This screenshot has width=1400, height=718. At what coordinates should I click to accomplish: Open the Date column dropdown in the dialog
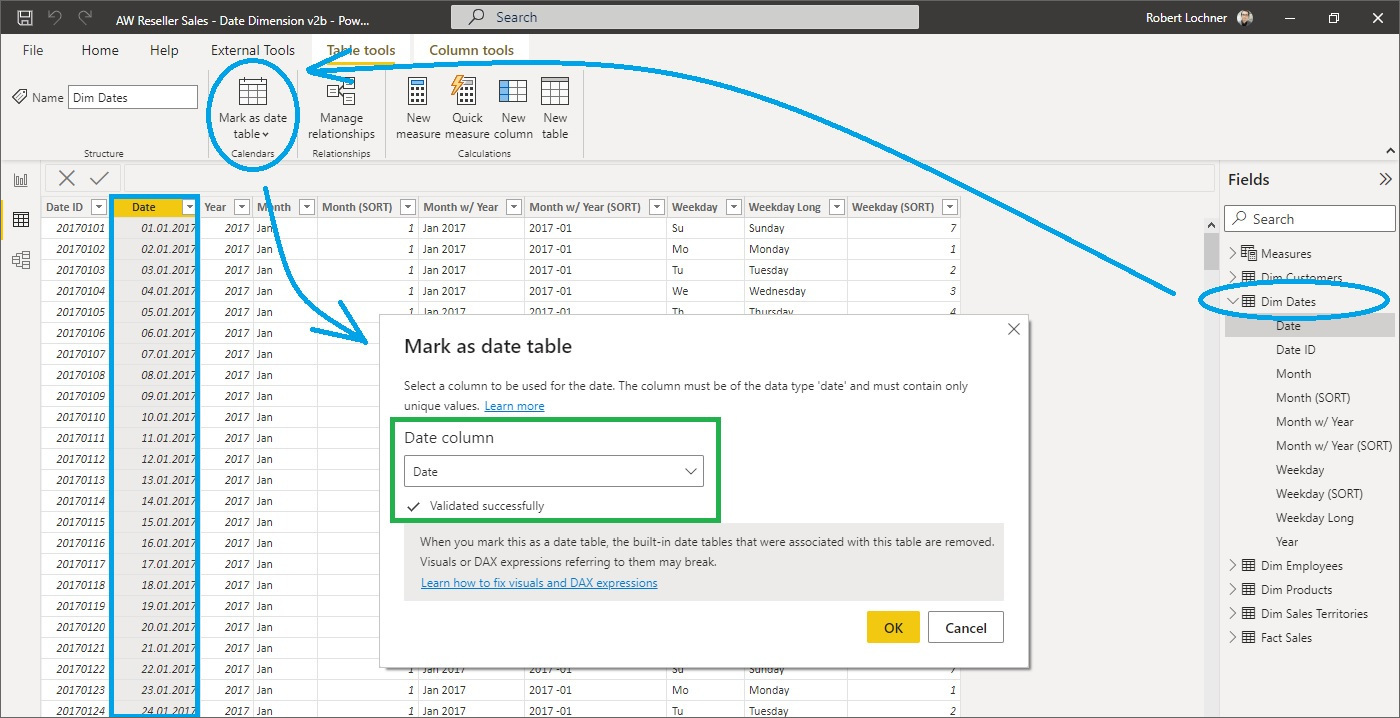690,470
